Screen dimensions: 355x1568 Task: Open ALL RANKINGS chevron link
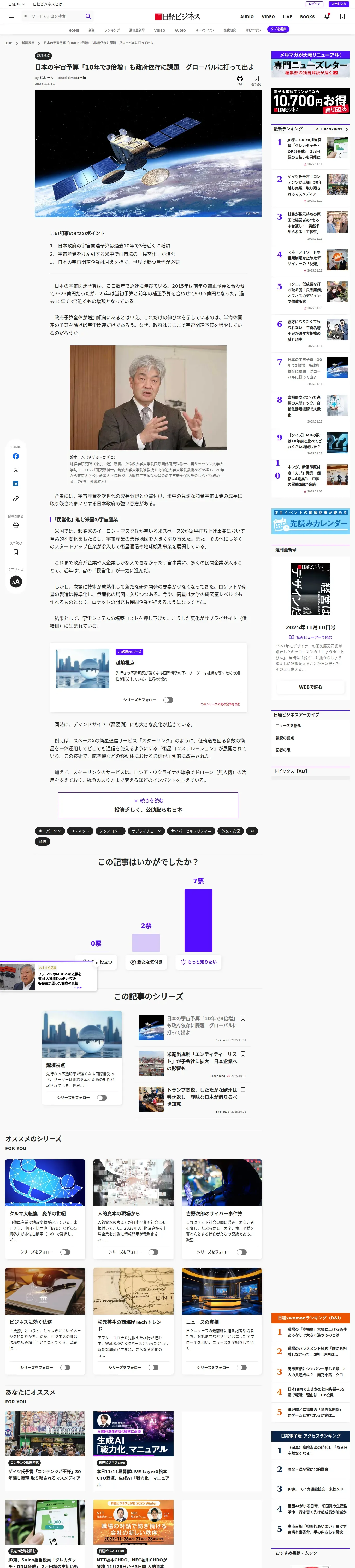332,129
